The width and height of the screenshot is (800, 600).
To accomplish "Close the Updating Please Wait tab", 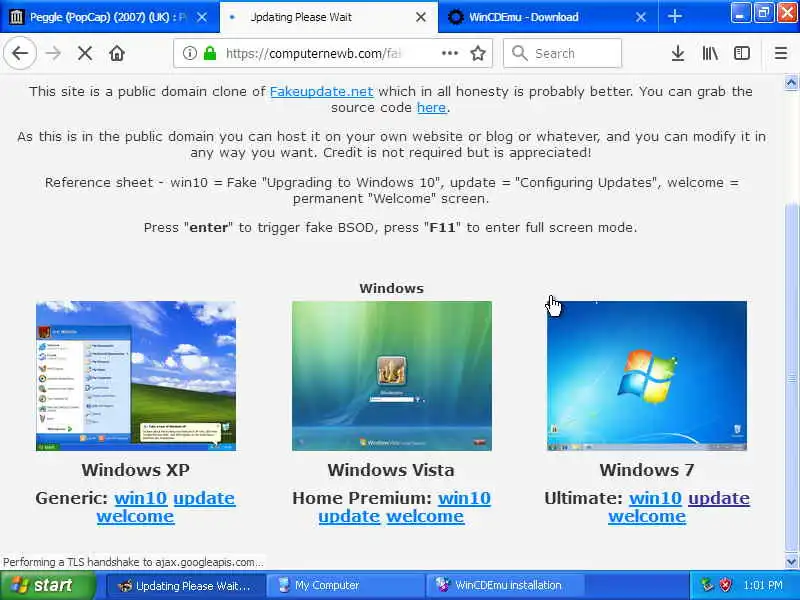I will [x=421, y=17].
